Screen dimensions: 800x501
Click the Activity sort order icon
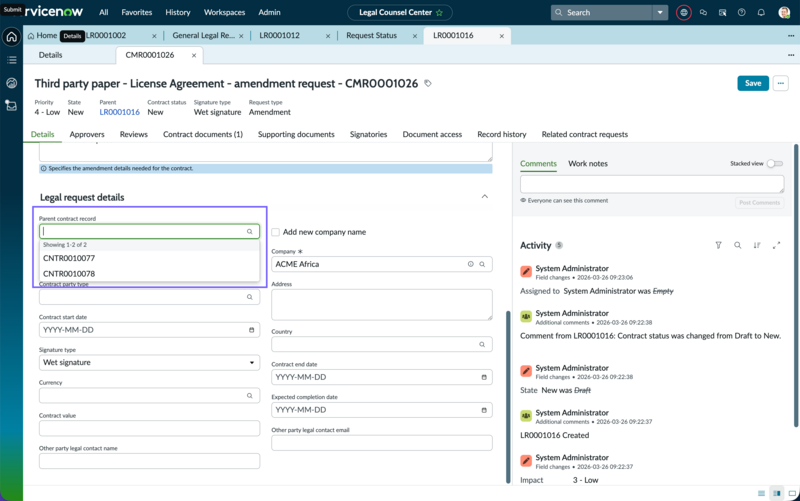pos(757,245)
